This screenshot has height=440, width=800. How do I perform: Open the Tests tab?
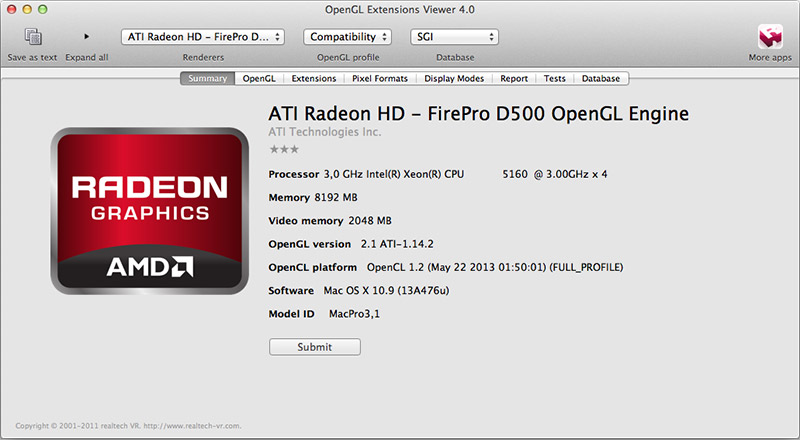(555, 78)
